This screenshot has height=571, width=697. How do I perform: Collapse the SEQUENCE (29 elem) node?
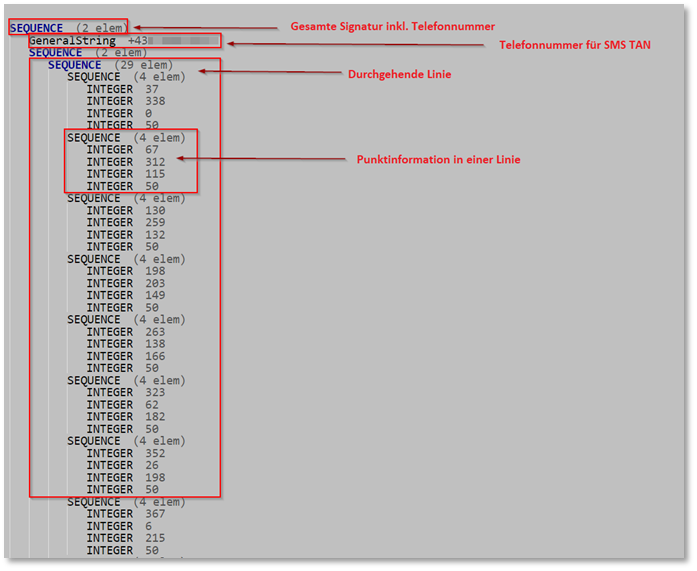coord(74,65)
